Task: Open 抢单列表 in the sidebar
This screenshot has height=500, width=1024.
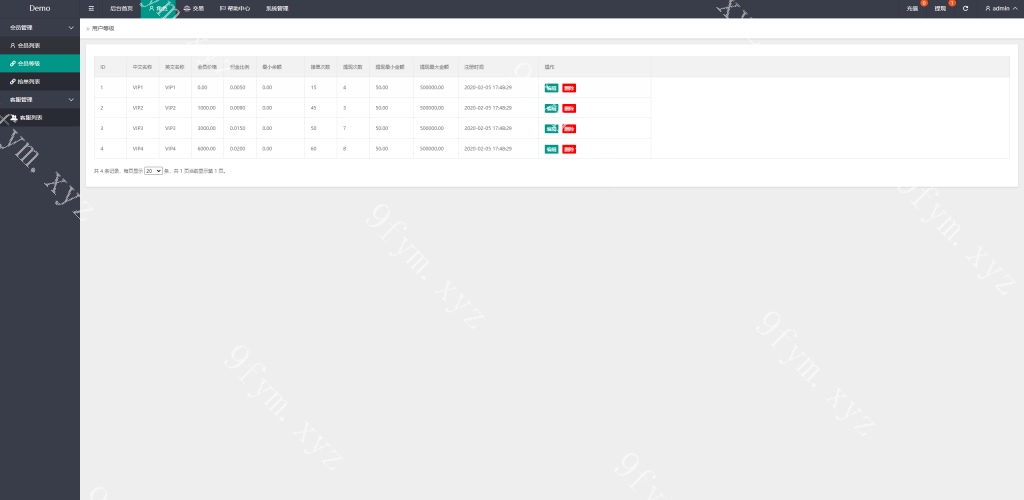Action: (40, 82)
